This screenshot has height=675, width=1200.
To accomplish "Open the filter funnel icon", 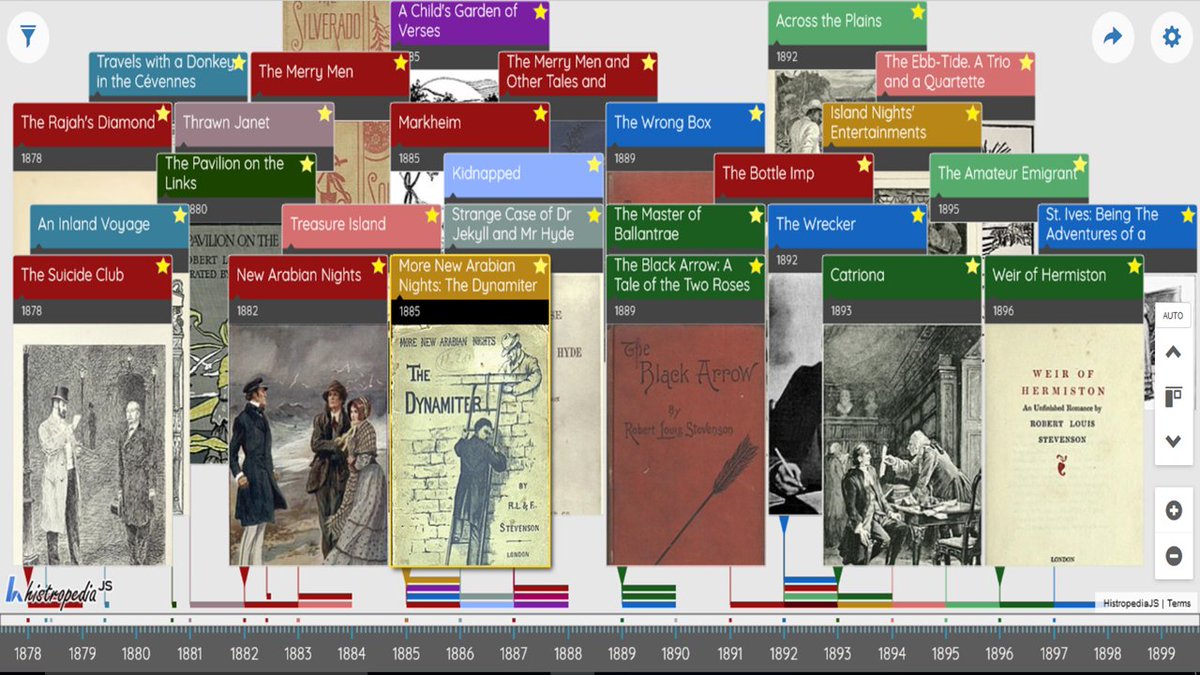I will [28, 38].
